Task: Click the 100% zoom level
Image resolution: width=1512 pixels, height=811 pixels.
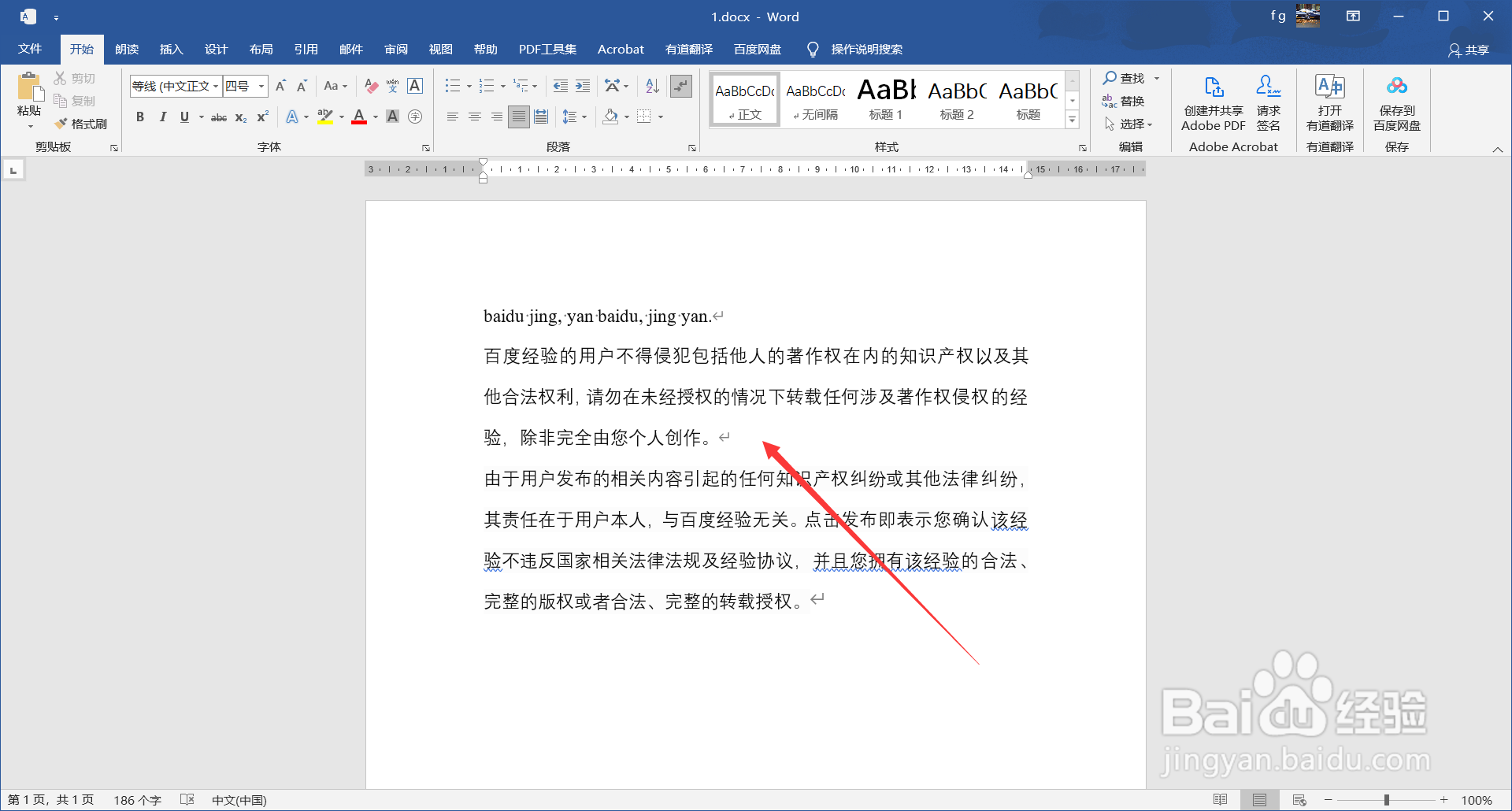Action: click(x=1477, y=800)
